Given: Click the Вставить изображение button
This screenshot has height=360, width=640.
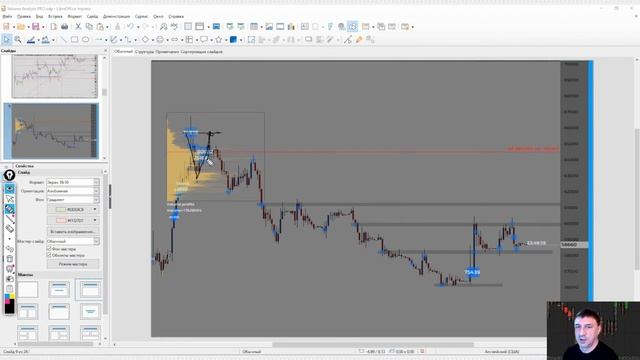Looking at the screenshot, I should [x=73, y=231].
